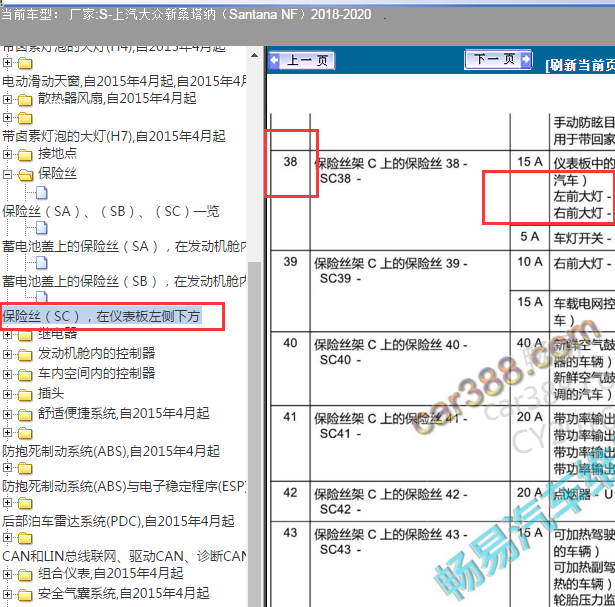615x607 pixels.
Task: Collapse the 保险丝 folder node
Action: (7, 174)
